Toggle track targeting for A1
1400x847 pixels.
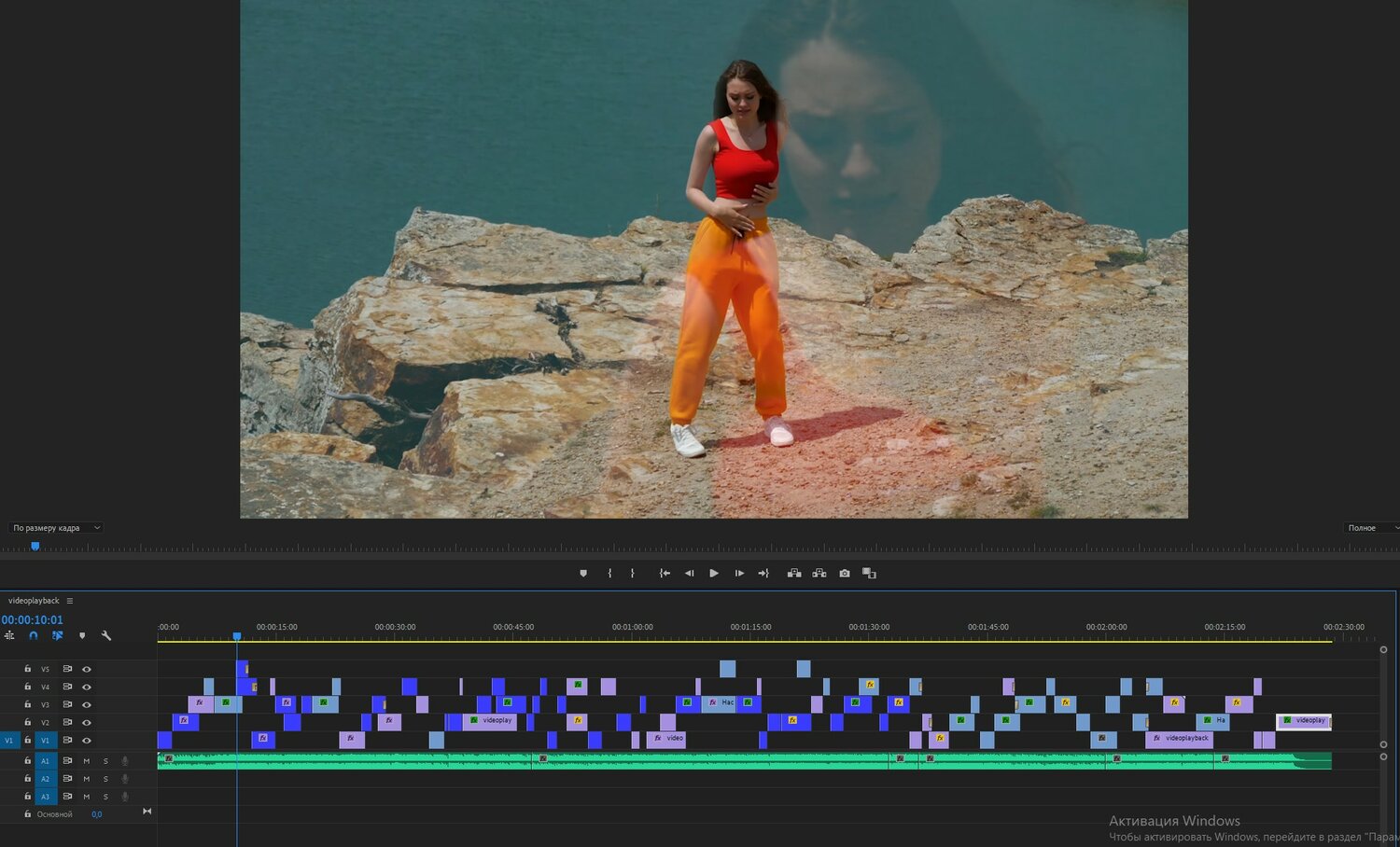[45, 761]
